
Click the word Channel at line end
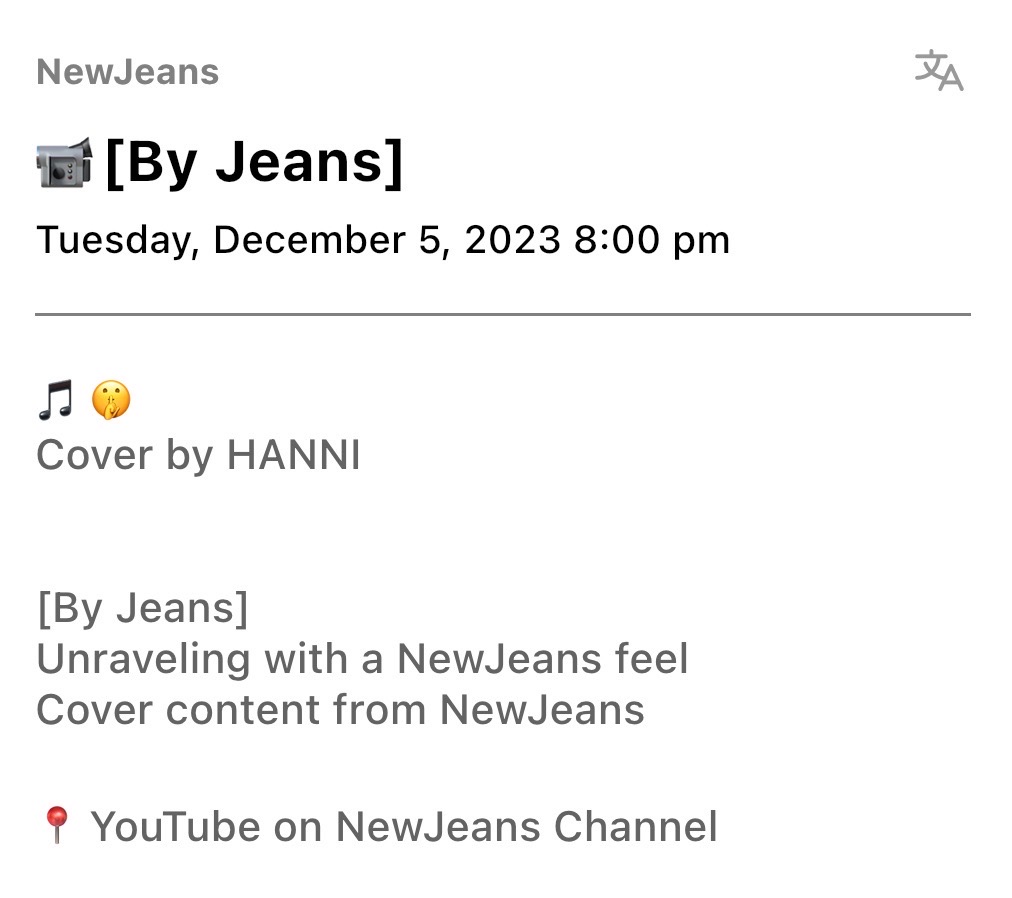(636, 826)
